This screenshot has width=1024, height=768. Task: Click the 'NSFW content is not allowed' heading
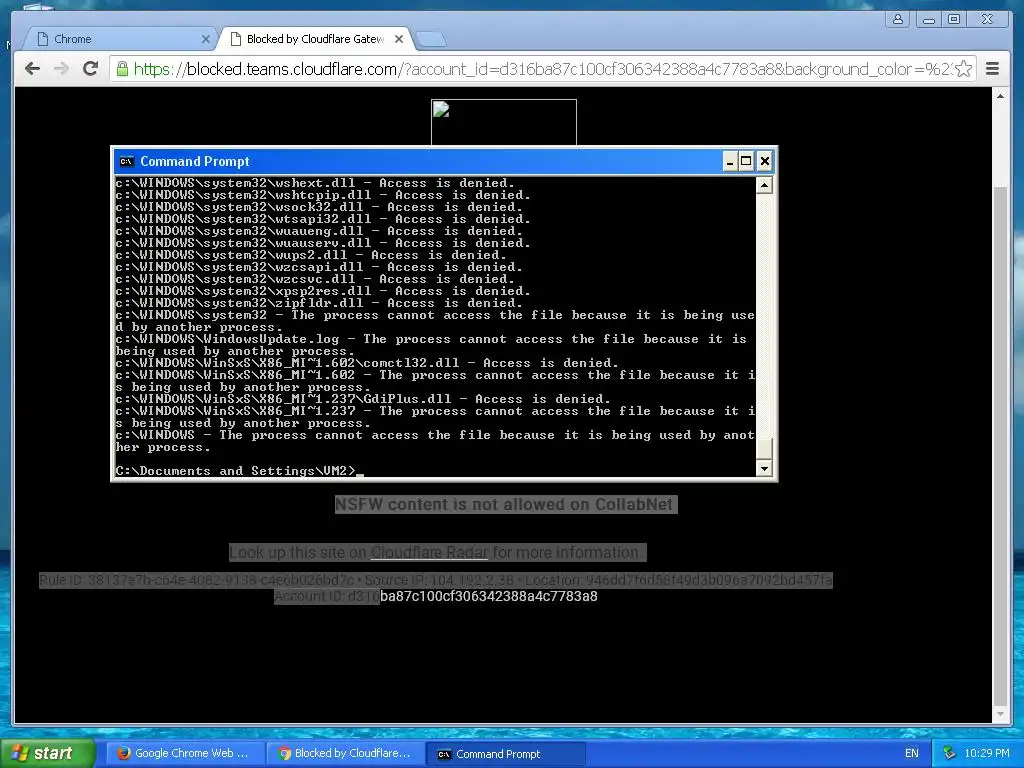(505, 504)
